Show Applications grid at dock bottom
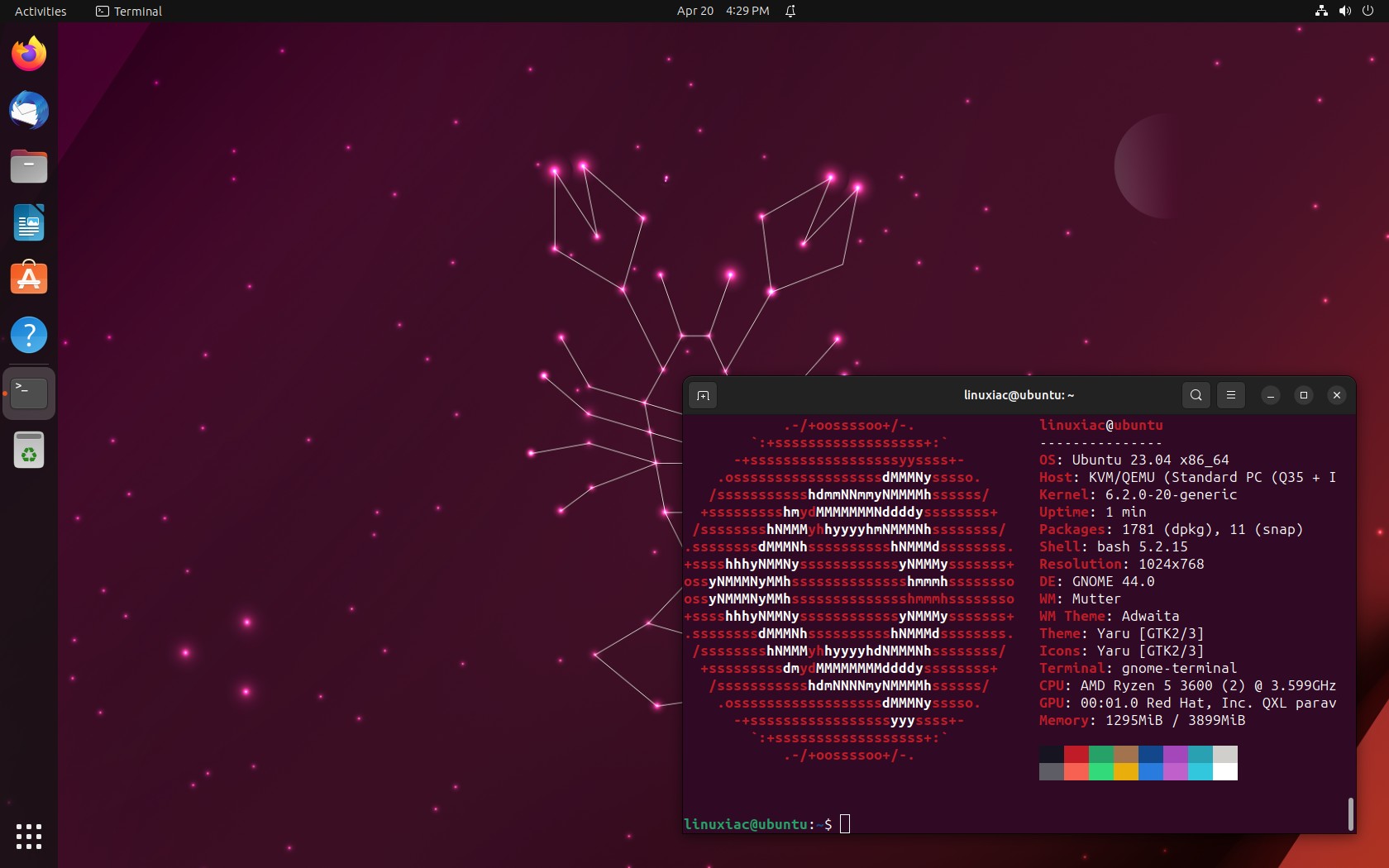This screenshot has height=868, width=1389. (x=29, y=837)
